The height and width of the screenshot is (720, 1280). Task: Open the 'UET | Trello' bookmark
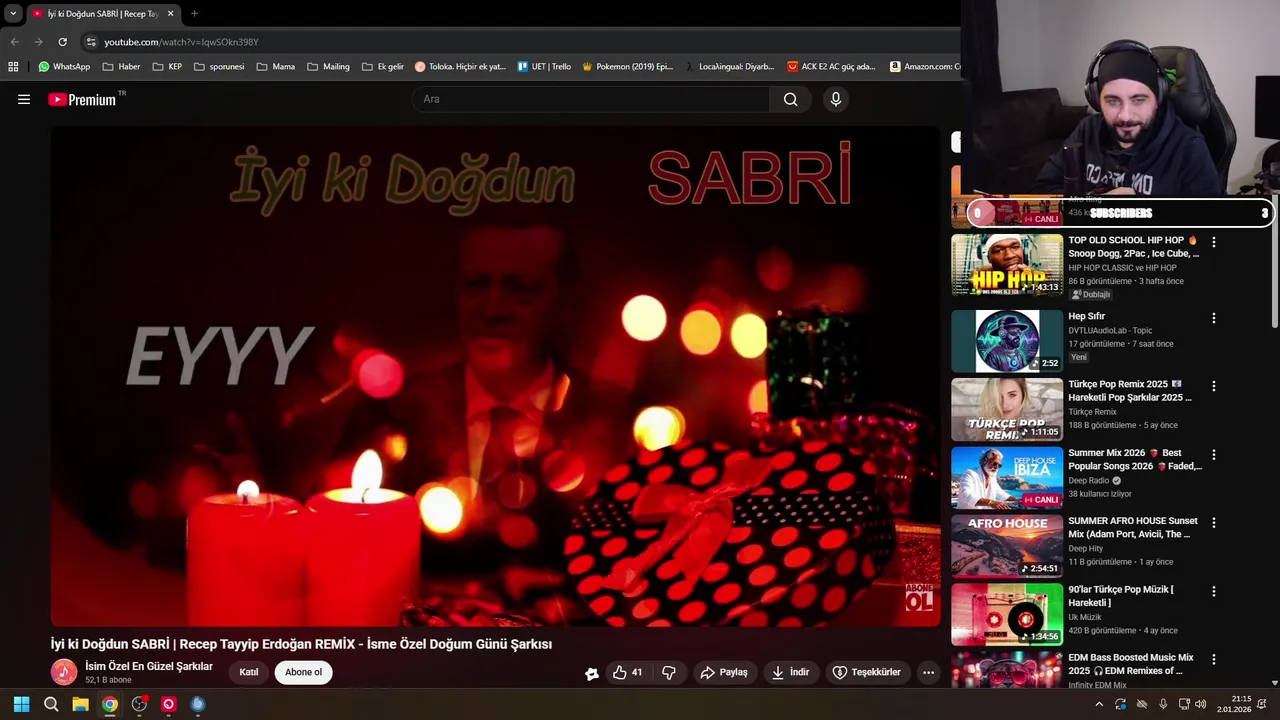(x=544, y=67)
